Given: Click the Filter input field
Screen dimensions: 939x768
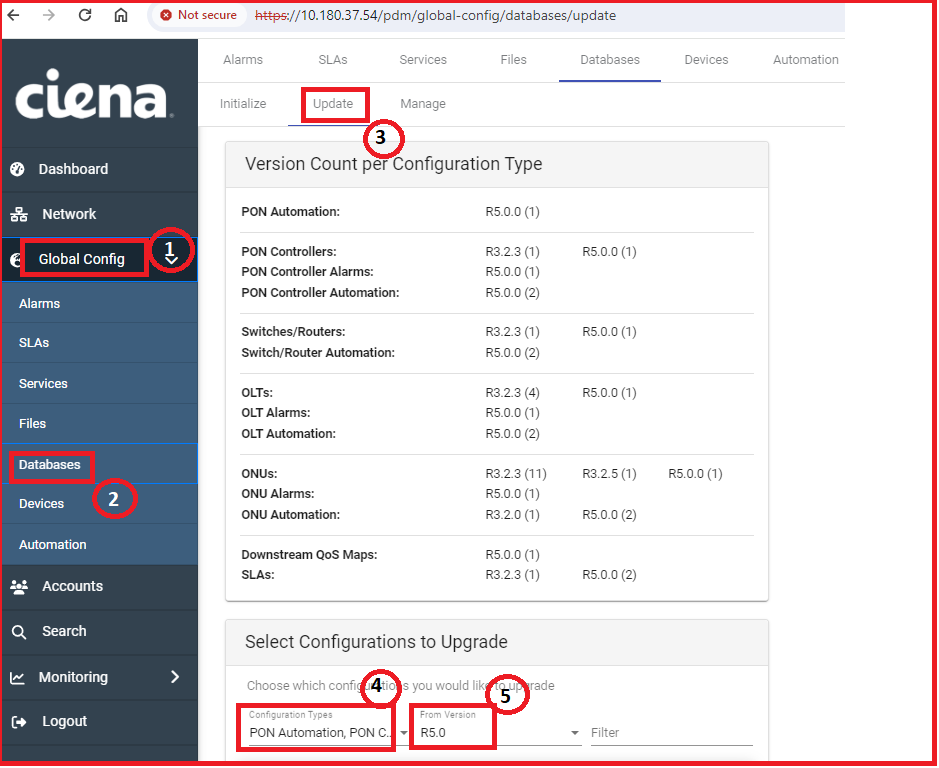Looking at the screenshot, I should (671, 733).
